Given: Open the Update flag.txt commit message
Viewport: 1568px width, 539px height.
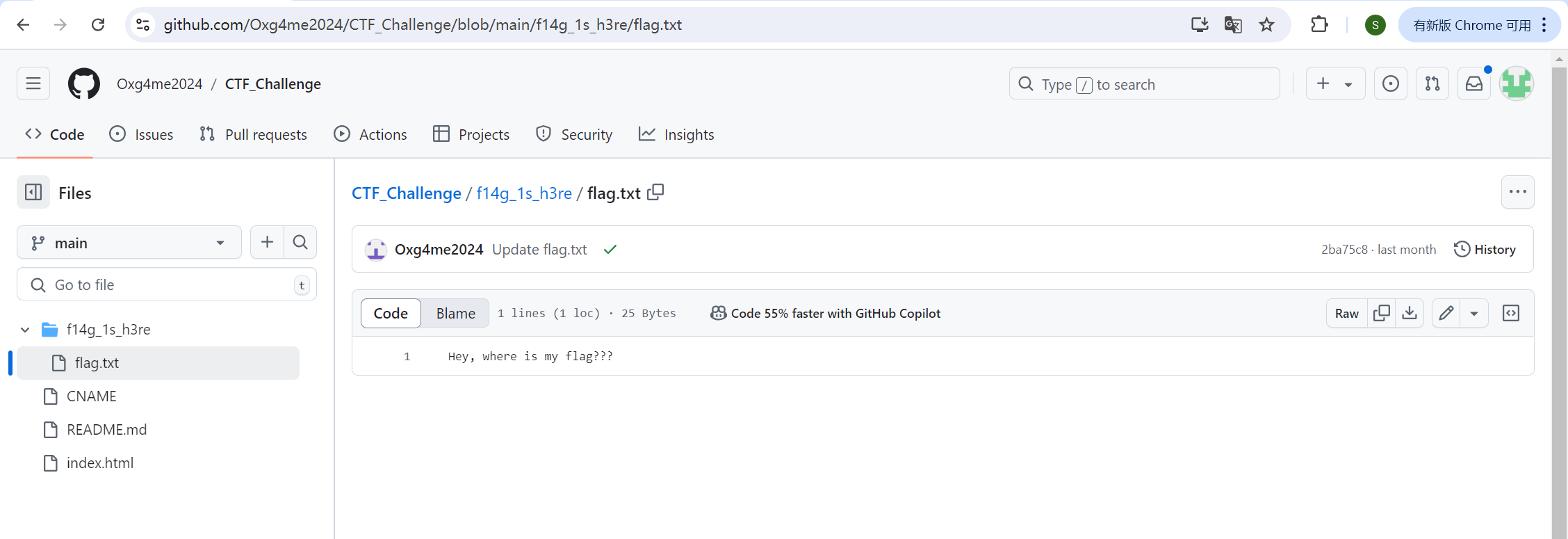Looking at the screenshot, I should [539, 250].
